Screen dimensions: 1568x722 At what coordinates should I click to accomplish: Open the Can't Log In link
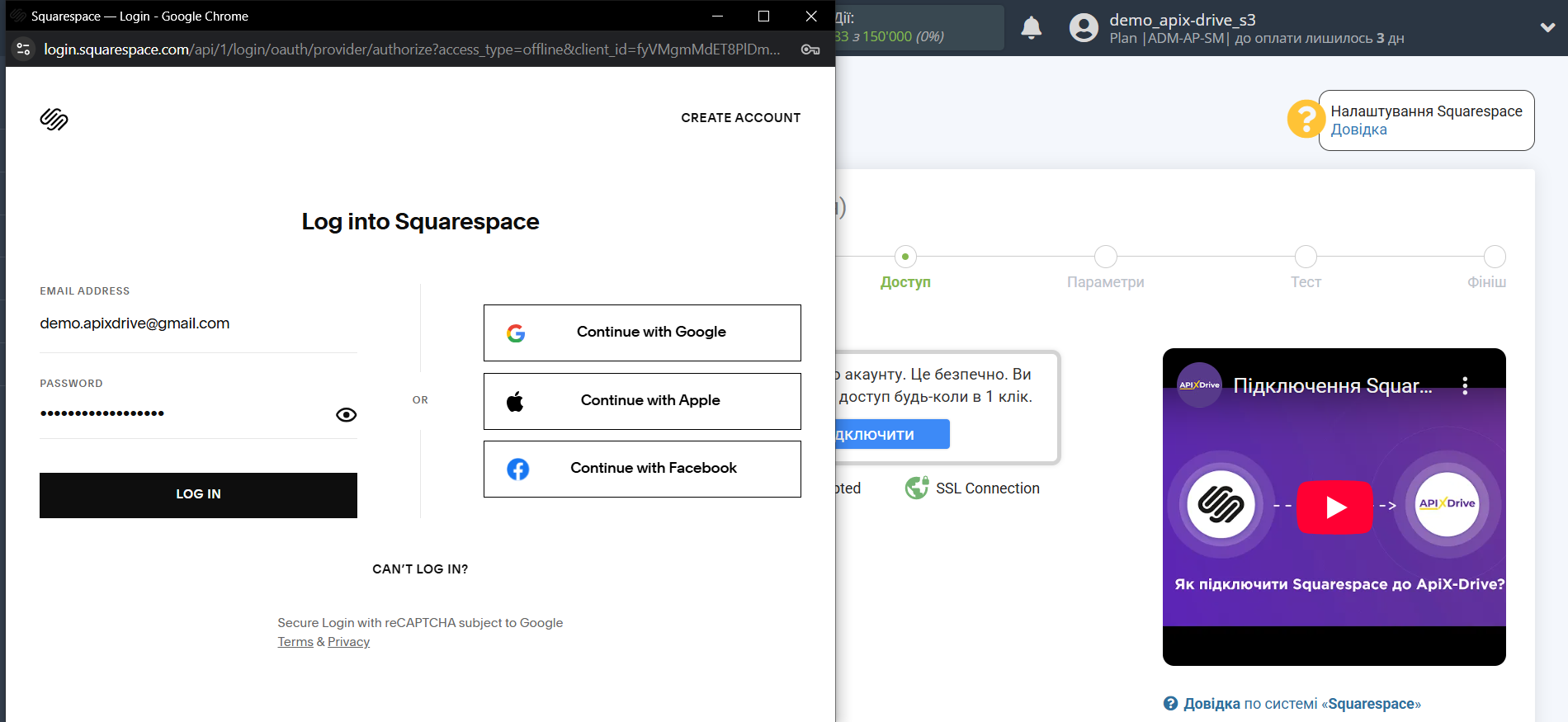tap(420, 569)
